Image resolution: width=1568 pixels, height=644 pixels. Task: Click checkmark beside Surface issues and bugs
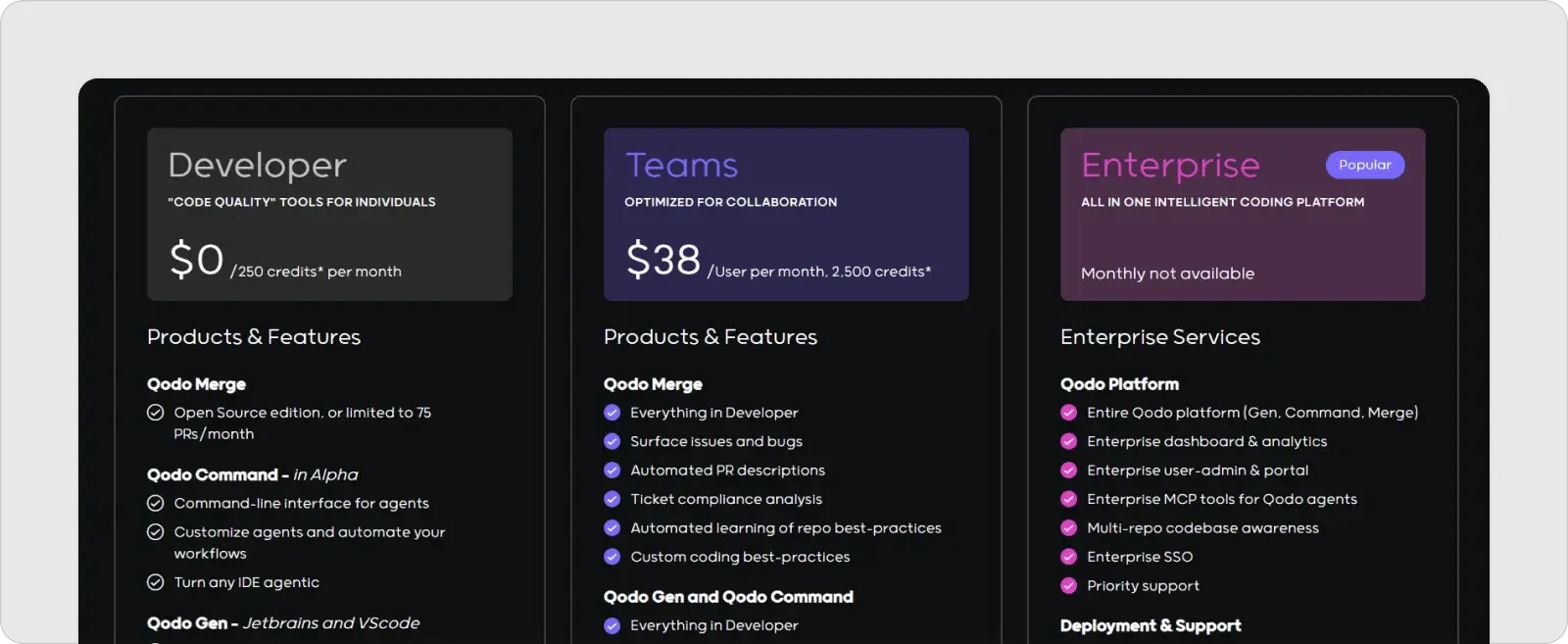612,441
